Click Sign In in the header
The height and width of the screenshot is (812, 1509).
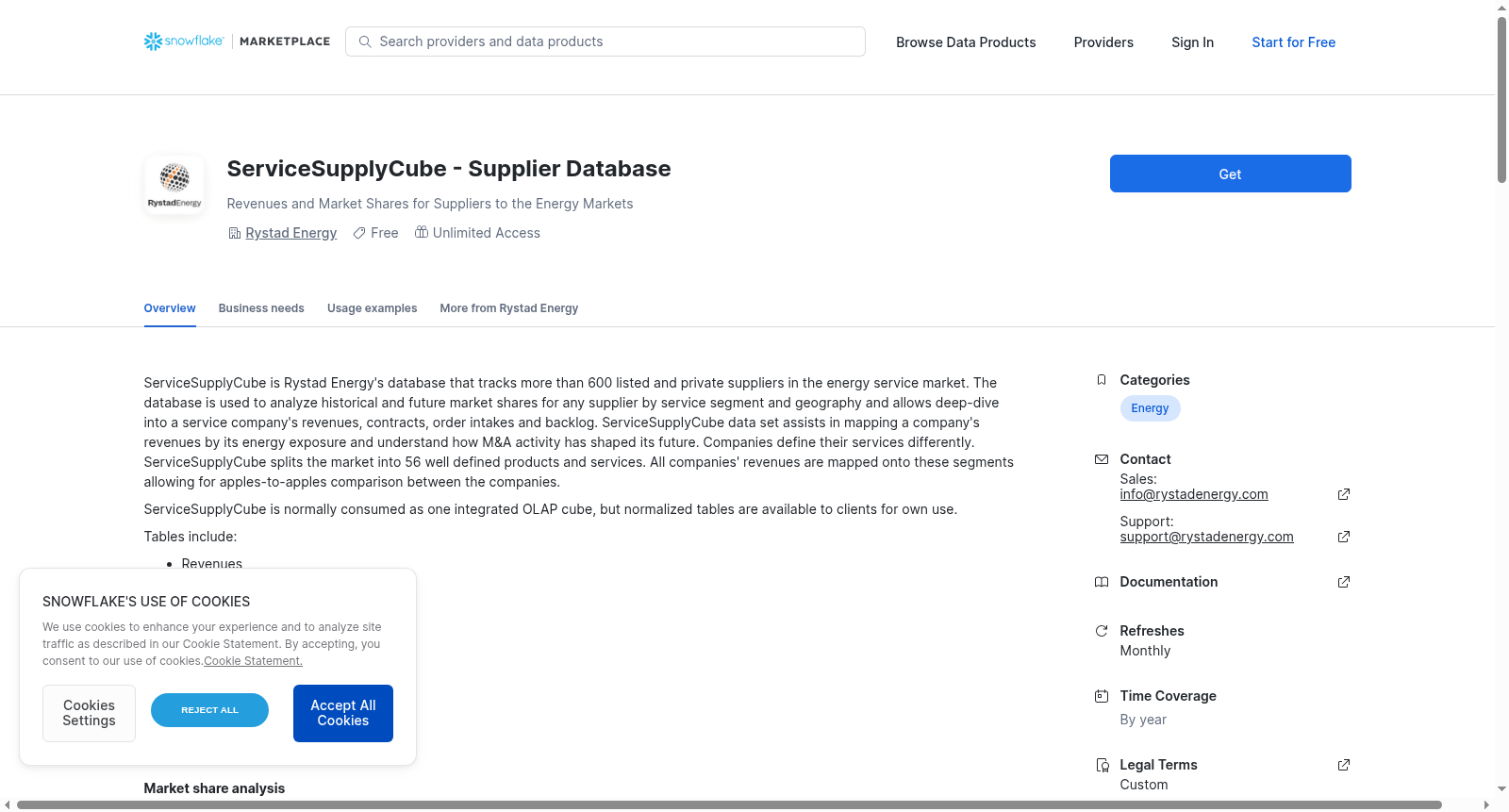pos(1192,42)
